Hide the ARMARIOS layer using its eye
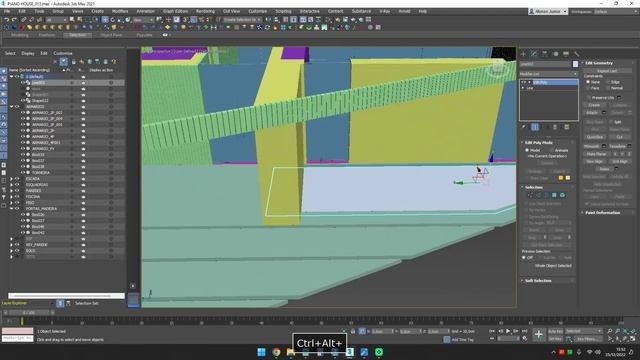640x360 pixels. click(17, 107)
